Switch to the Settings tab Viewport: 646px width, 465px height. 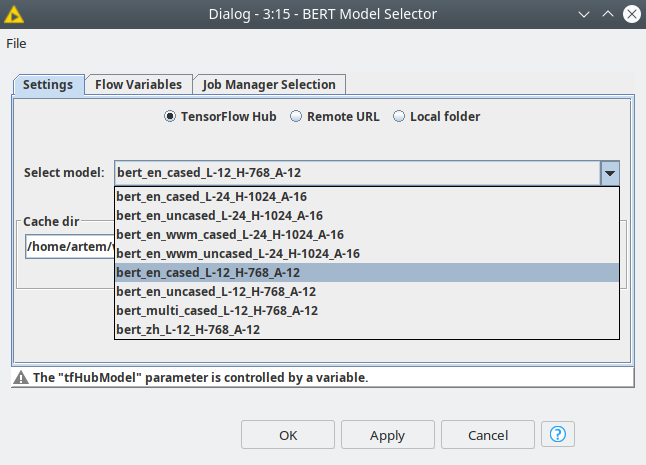coord(48,85)
